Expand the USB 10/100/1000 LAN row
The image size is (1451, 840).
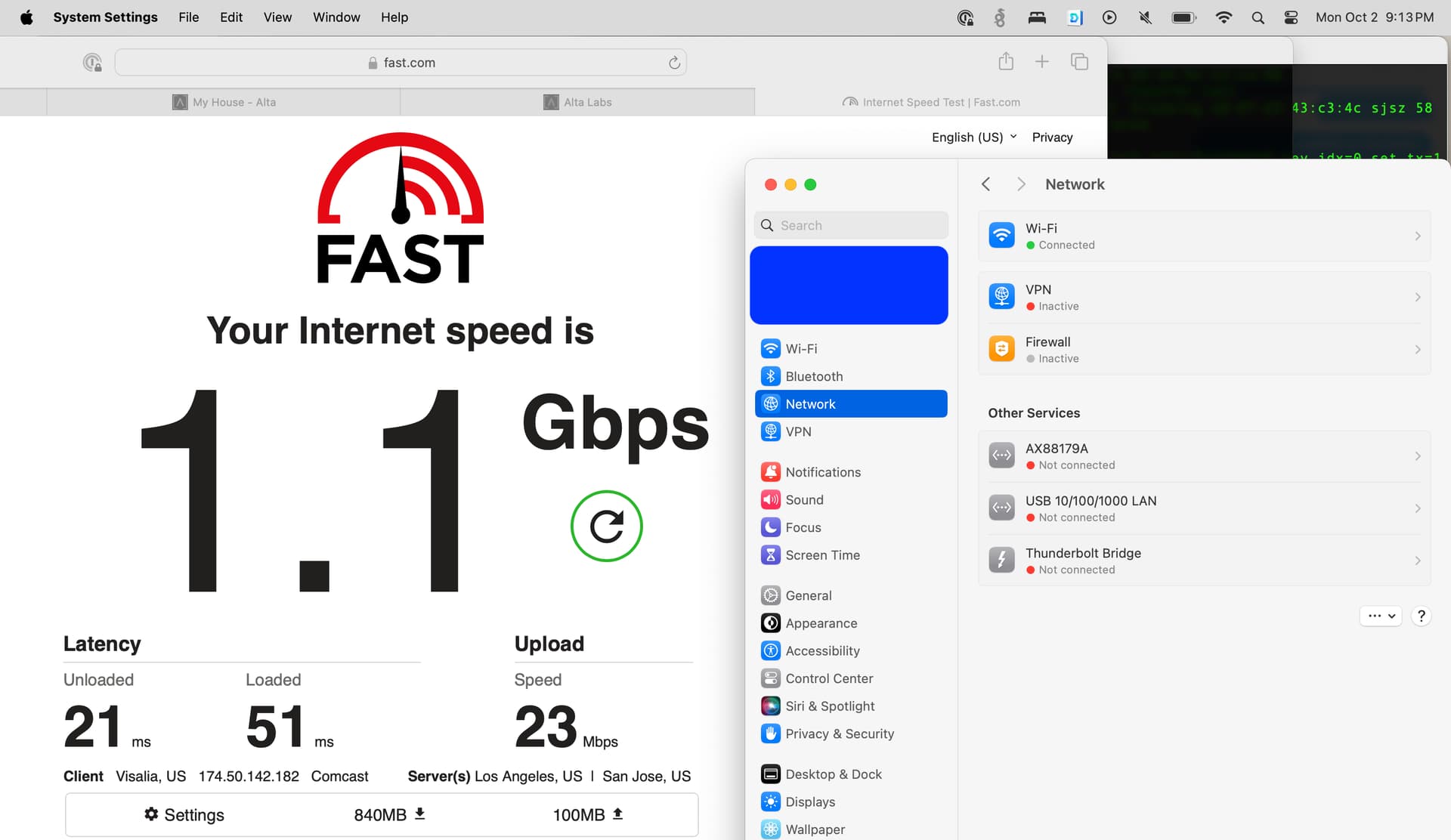pyautogui.click(x=1204, y=508)
